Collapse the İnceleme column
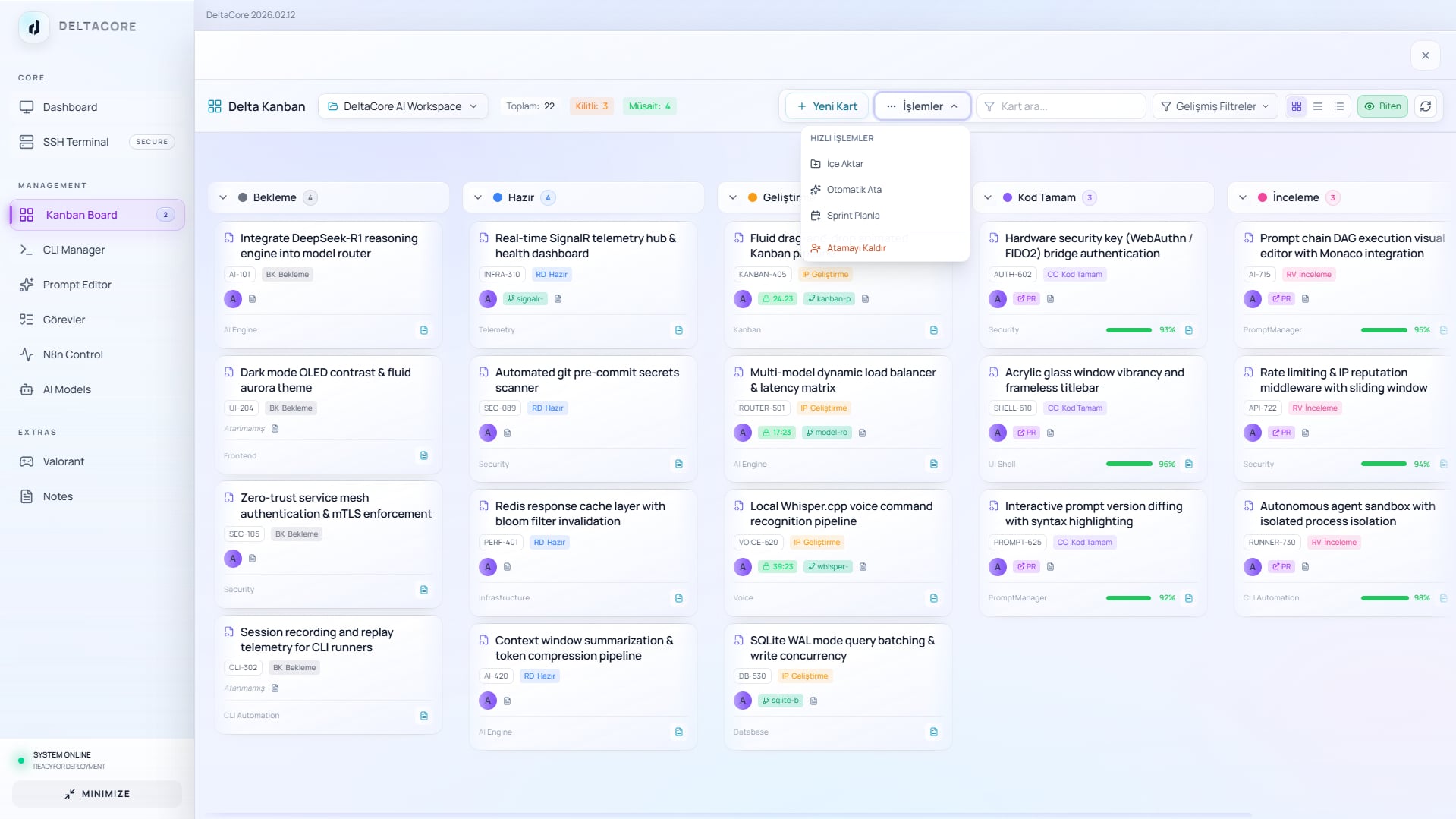The image size is (1456, 819). tap(1243, 197)
